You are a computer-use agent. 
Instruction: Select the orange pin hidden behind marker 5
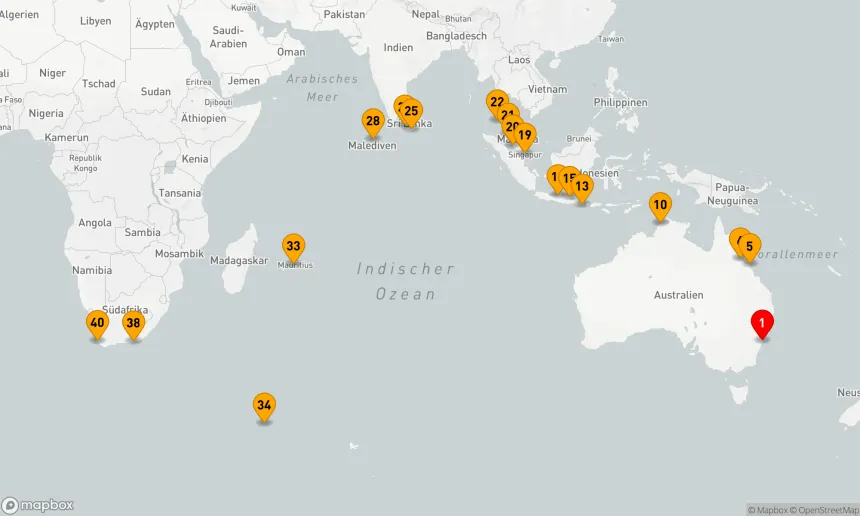[x=735, y=239]
